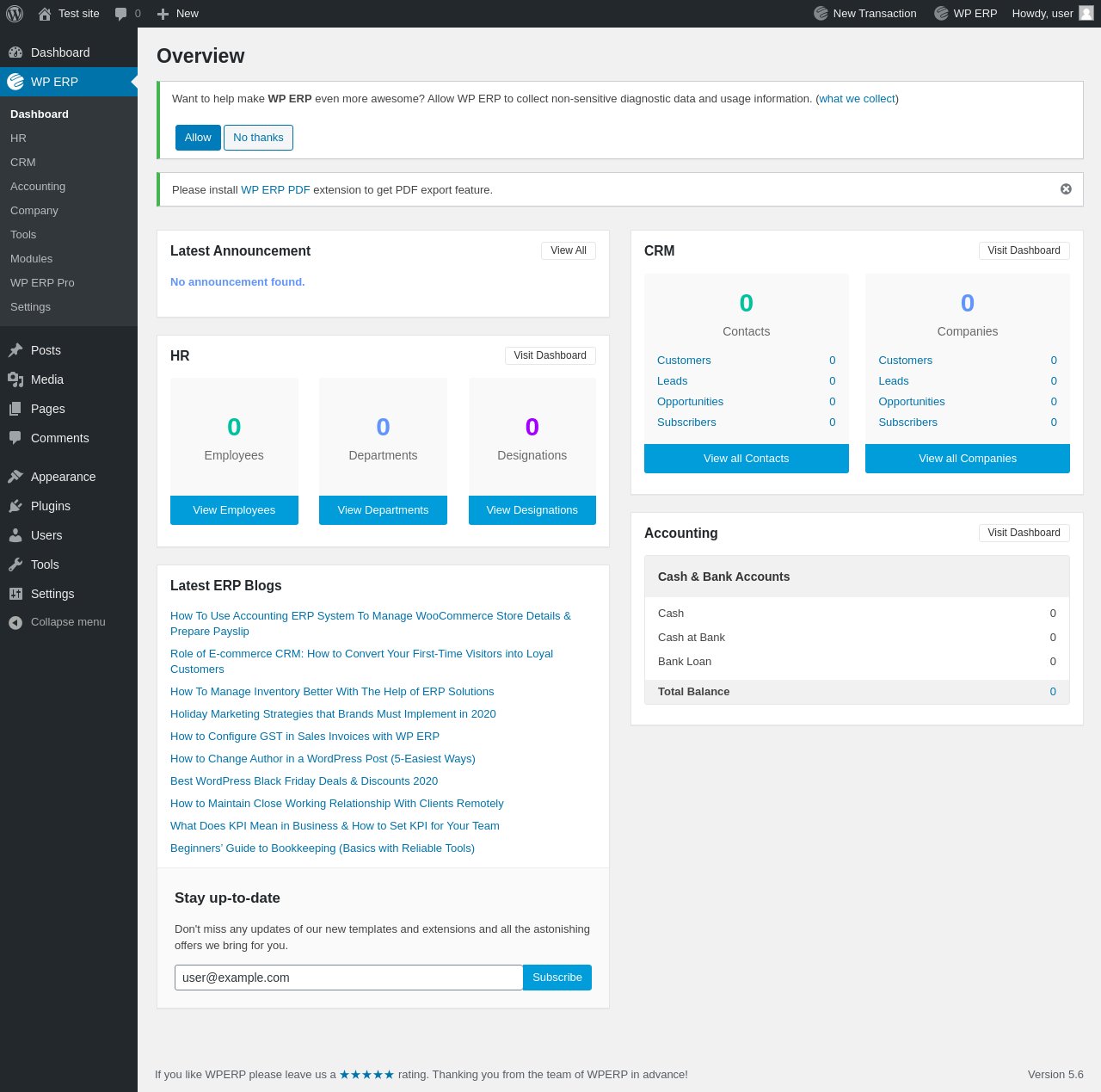Open Contacts Customers link
Image resolution: width=1101 pixels, height=1092 pixels.
tap(684, 361)
